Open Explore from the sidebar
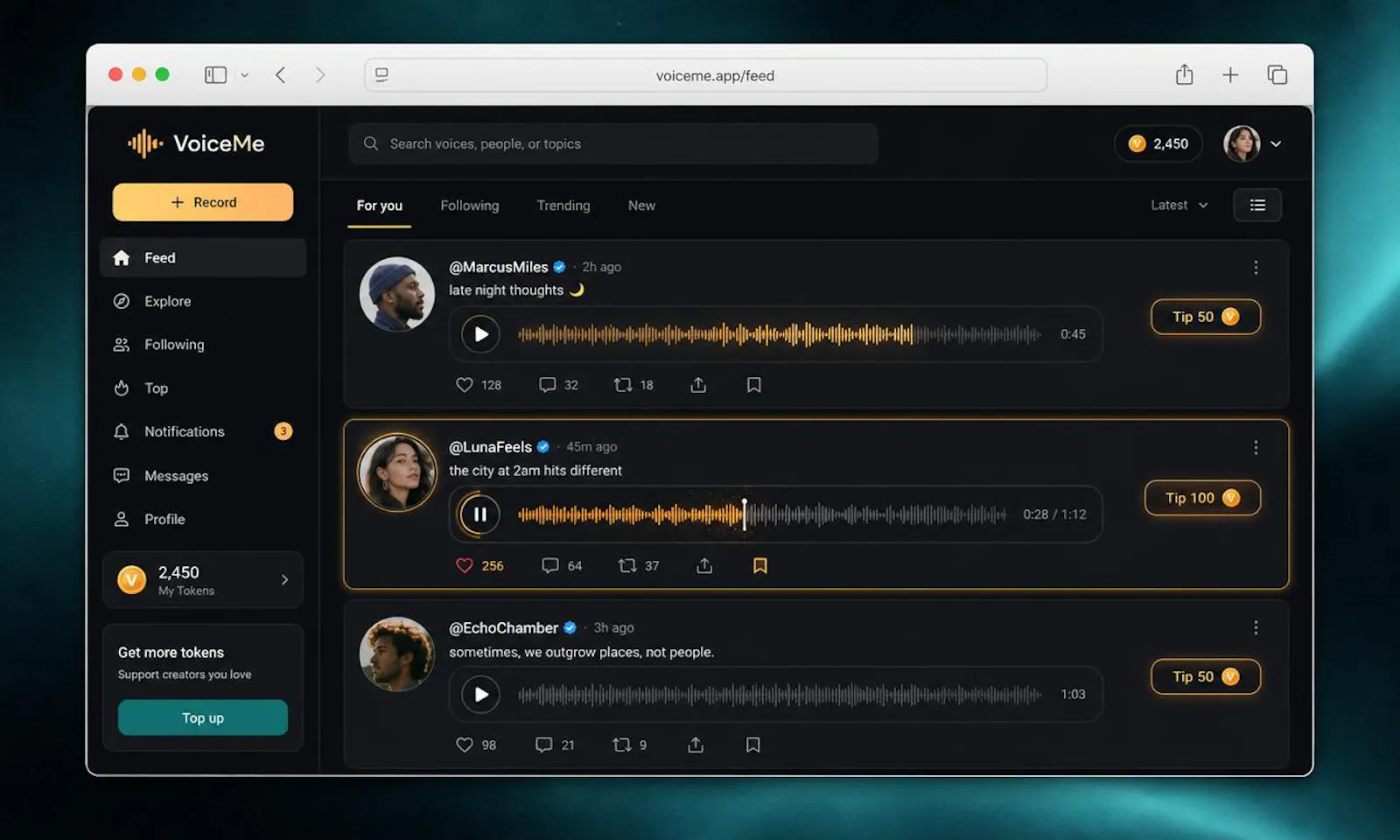The image size is (1400, 840). pyautogui.click(x=203, y=301)
